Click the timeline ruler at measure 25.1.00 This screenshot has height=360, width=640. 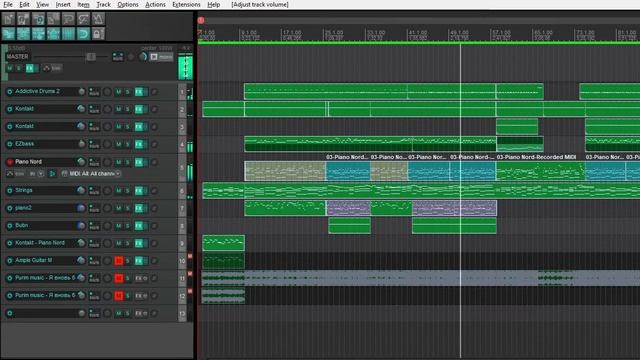pyautogui.click(x=333, y=34)
